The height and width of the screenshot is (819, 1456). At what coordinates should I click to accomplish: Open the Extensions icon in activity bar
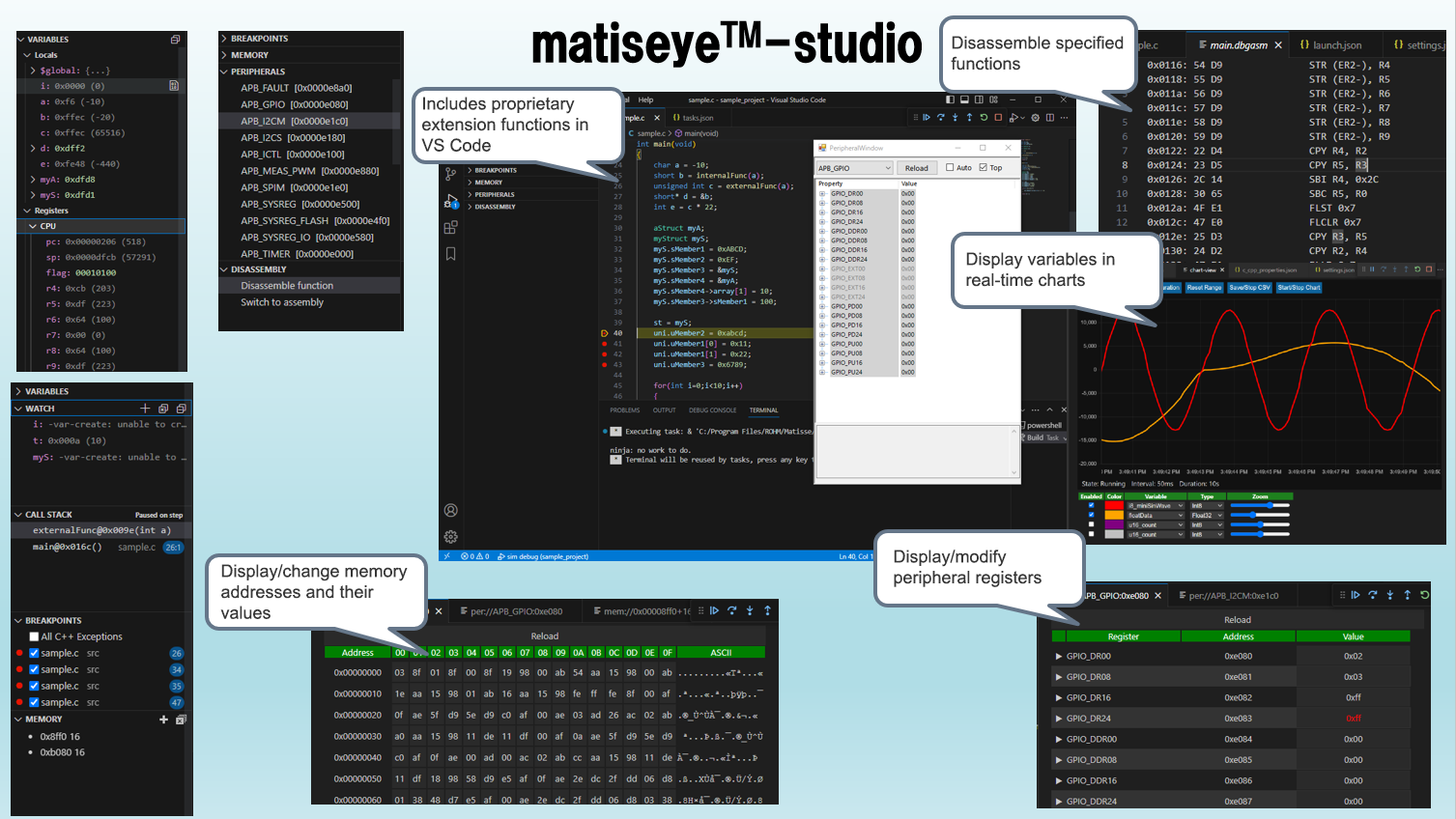coord(450,228)
